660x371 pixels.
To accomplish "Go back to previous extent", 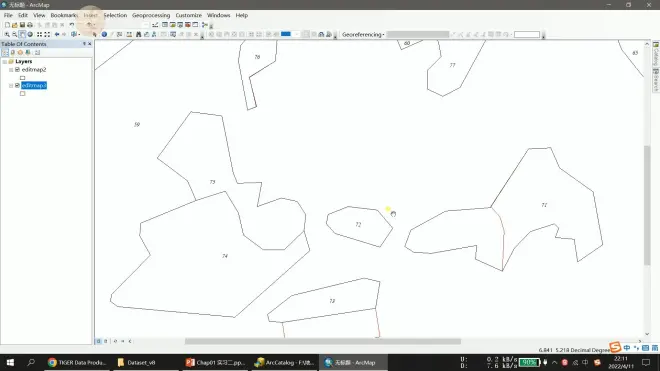I will click(x=57, y=35).
